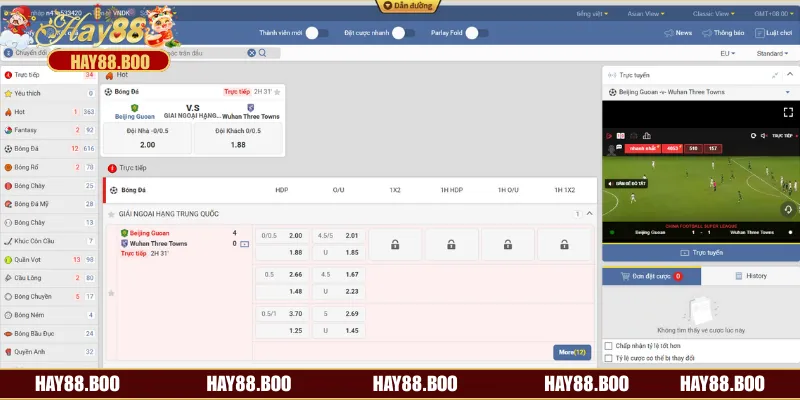Bet Đội Khách 0/0.5 in Hot card
800x400 pixels.
point(238,138)
